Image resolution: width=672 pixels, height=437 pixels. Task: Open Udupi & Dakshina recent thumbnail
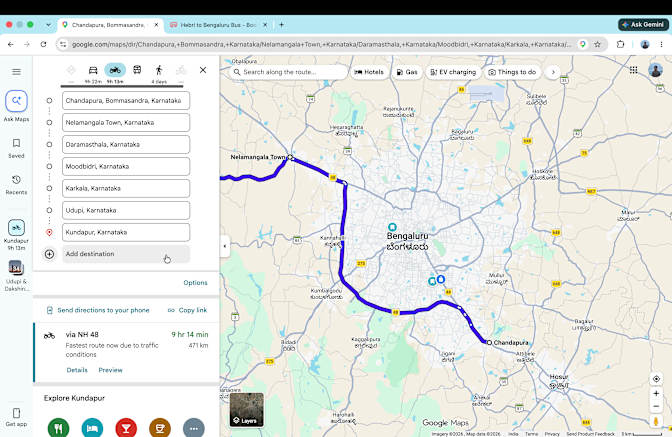[16, 275]
